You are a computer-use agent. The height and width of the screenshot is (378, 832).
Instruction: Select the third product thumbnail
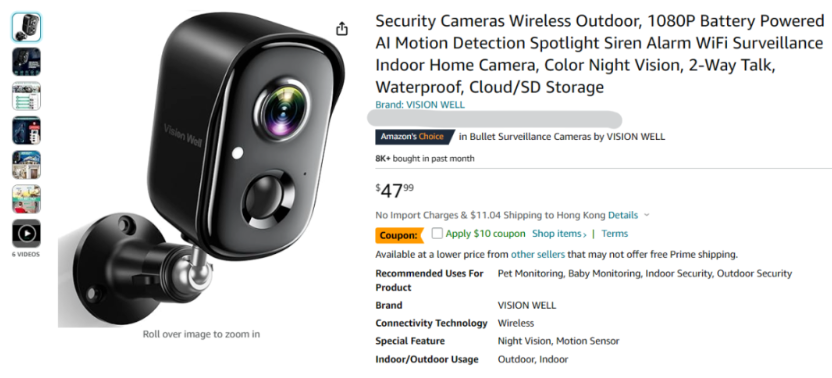click(27, 96)
